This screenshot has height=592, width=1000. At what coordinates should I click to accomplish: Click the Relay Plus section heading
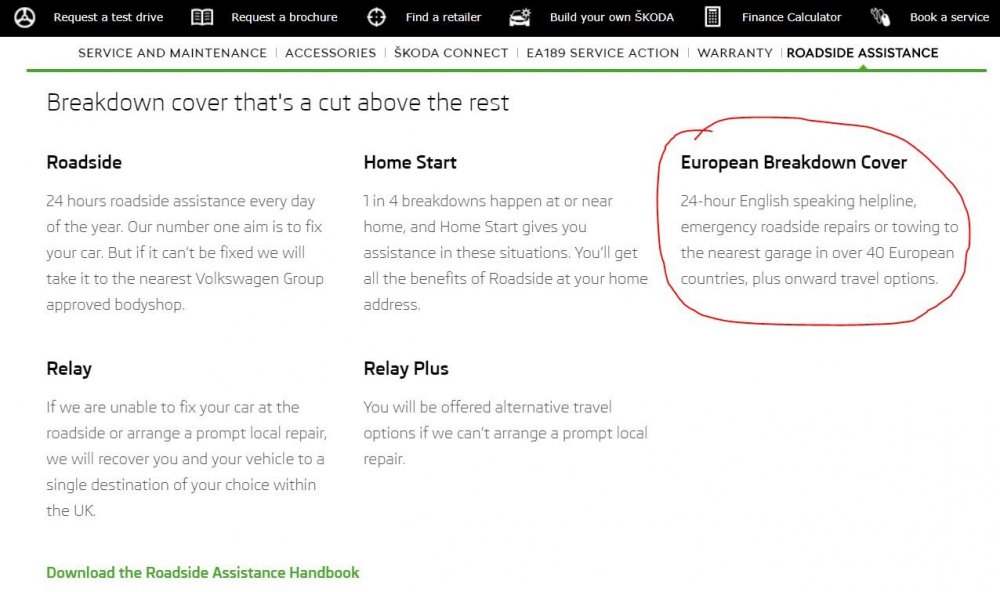tap(406, 369)
